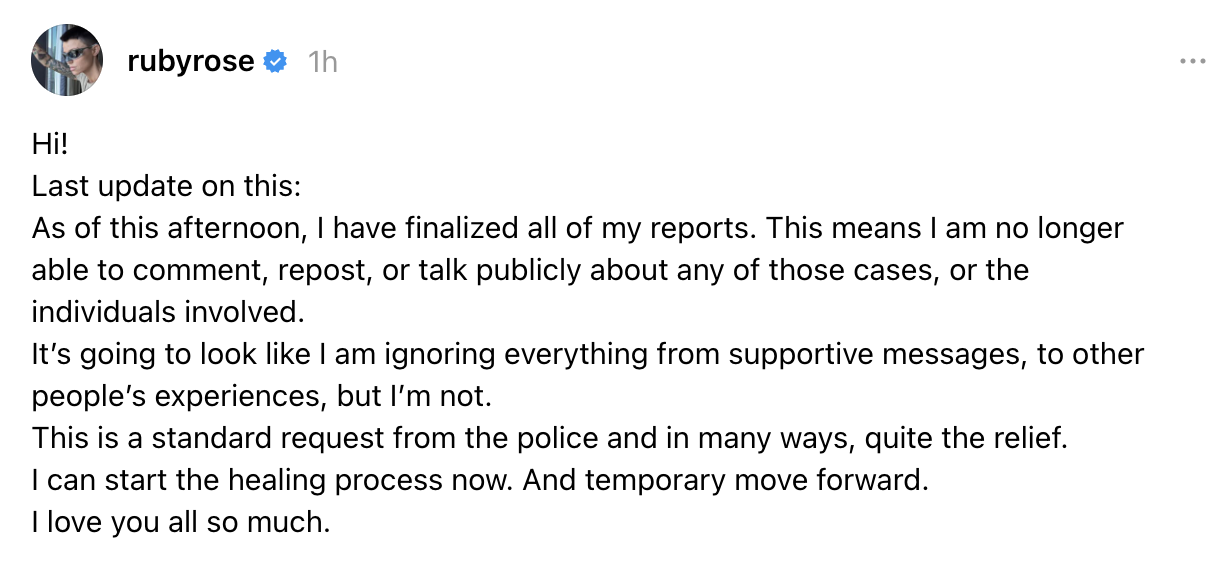Click the "individuals involved." line

[x=166, y=312]
